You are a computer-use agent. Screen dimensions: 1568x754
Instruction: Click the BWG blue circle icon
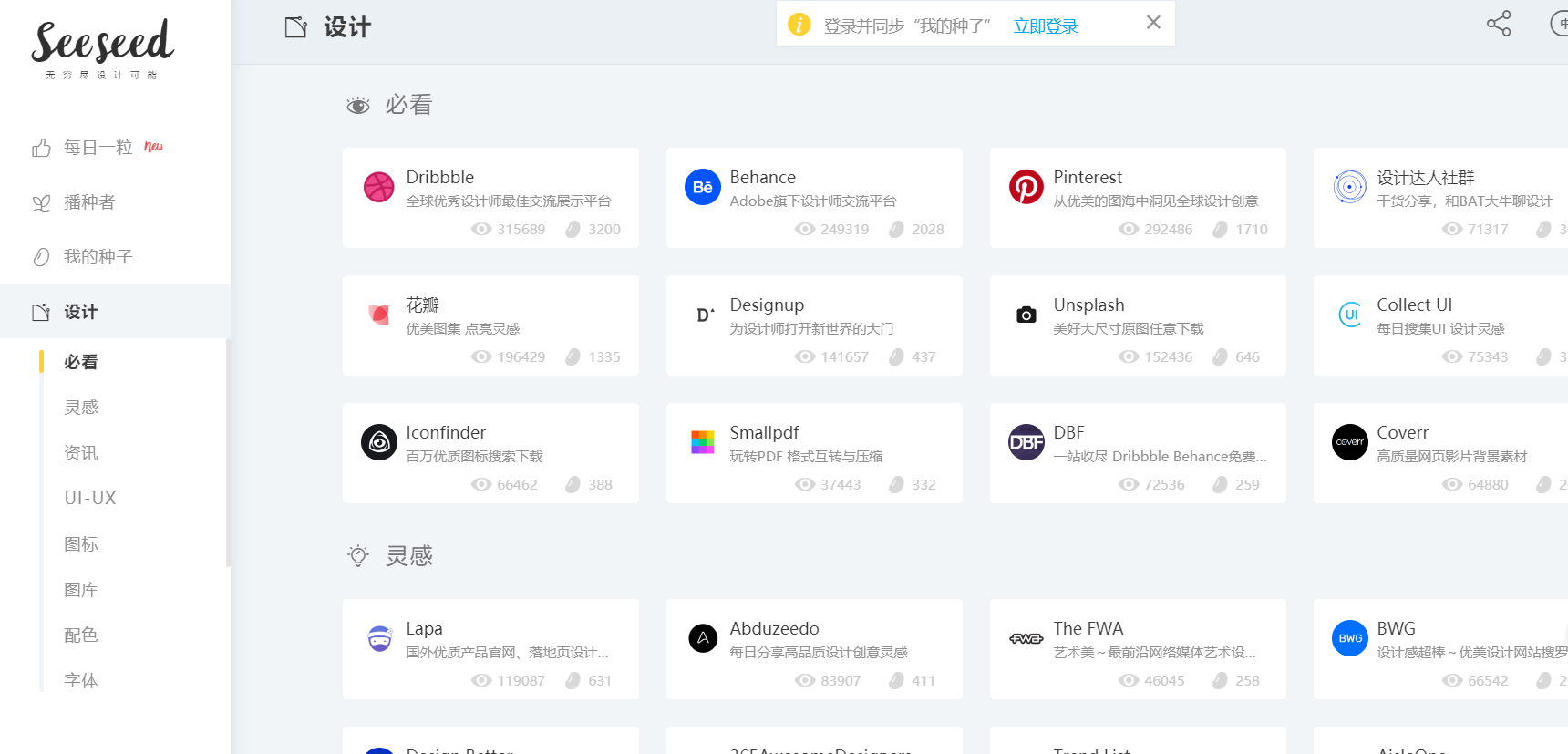click(x=1349, y=638)
